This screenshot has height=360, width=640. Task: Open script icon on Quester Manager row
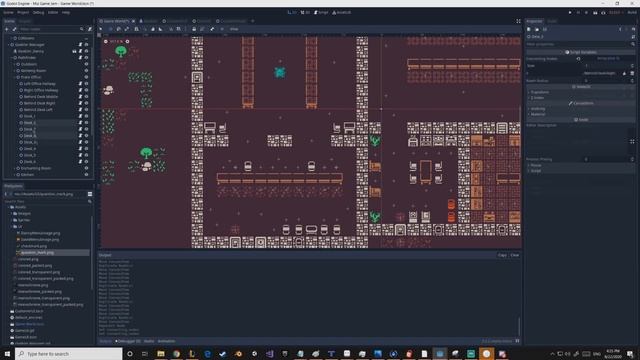tap(80, 44)
